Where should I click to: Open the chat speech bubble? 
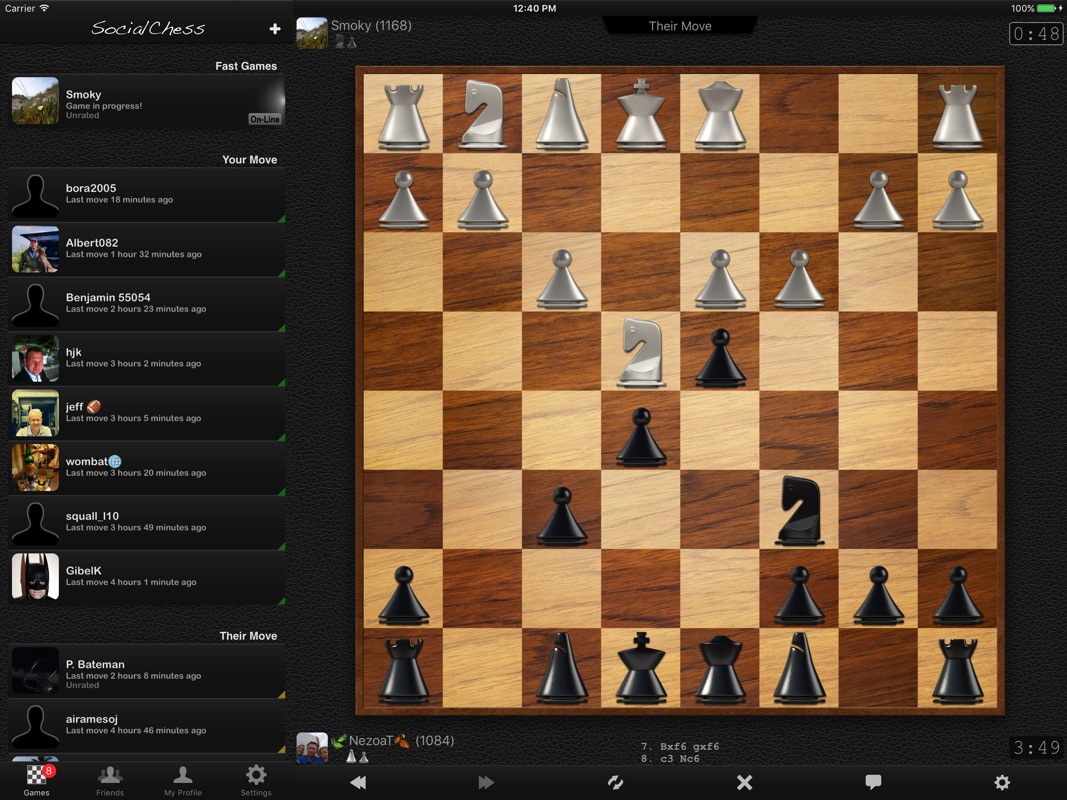873,783
